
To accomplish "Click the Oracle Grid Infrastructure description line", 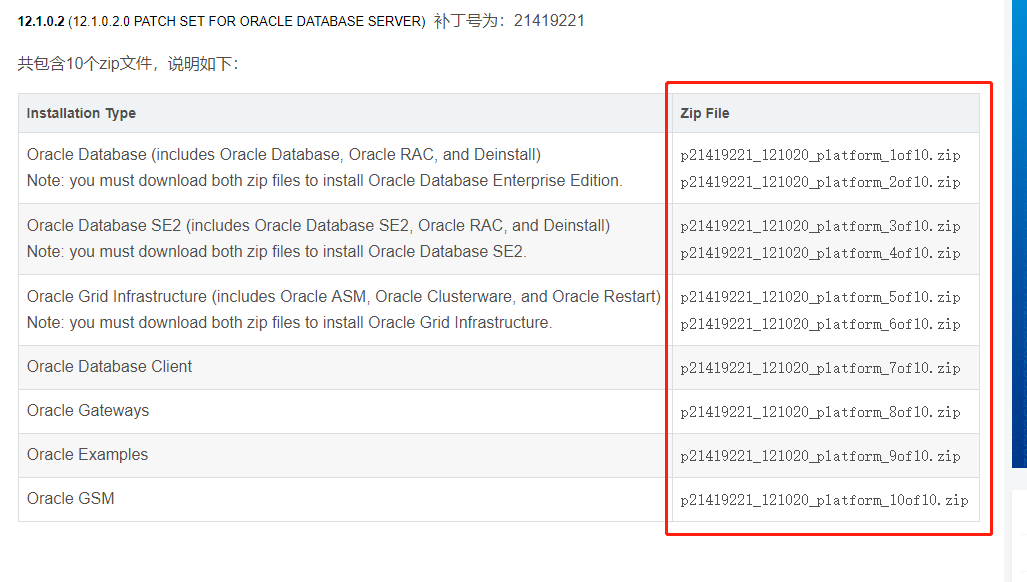I will (344, 297).
